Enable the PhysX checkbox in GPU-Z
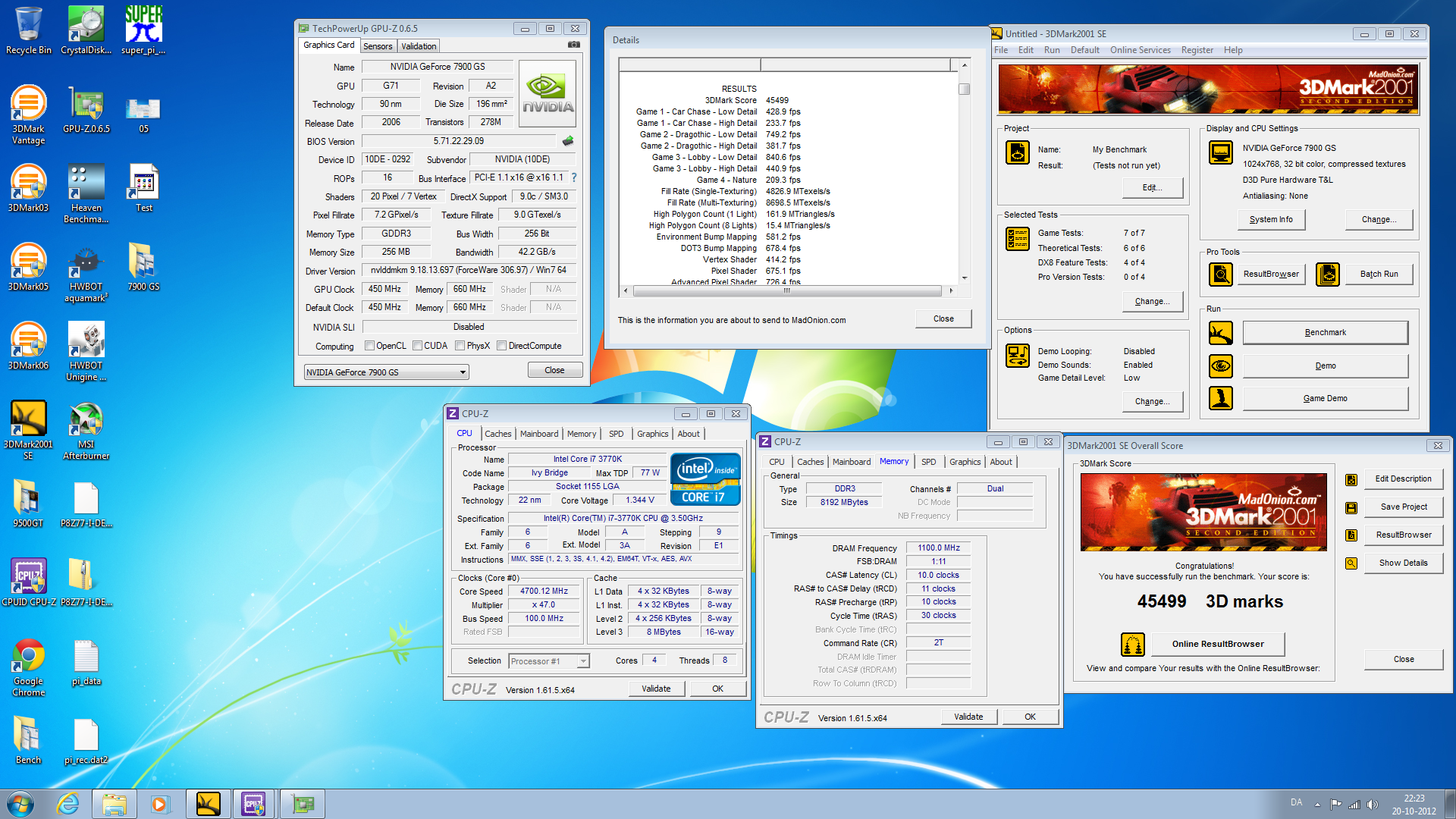 click(x=460, y=346)
